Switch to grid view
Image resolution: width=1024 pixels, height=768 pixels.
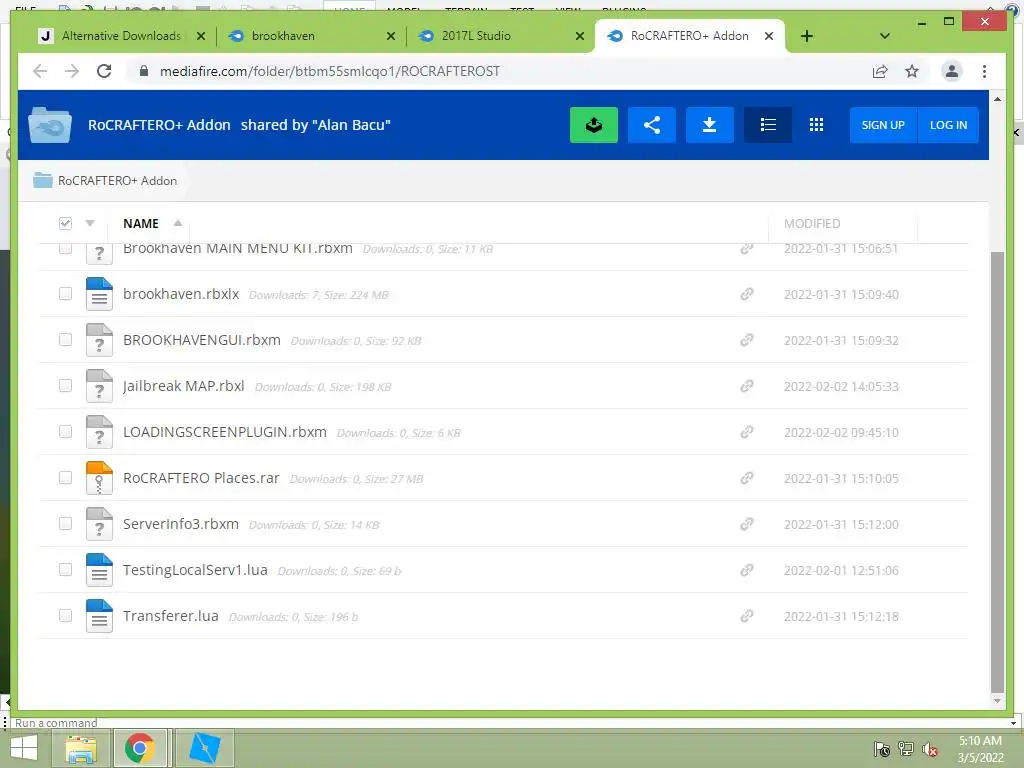click(816, 125)
